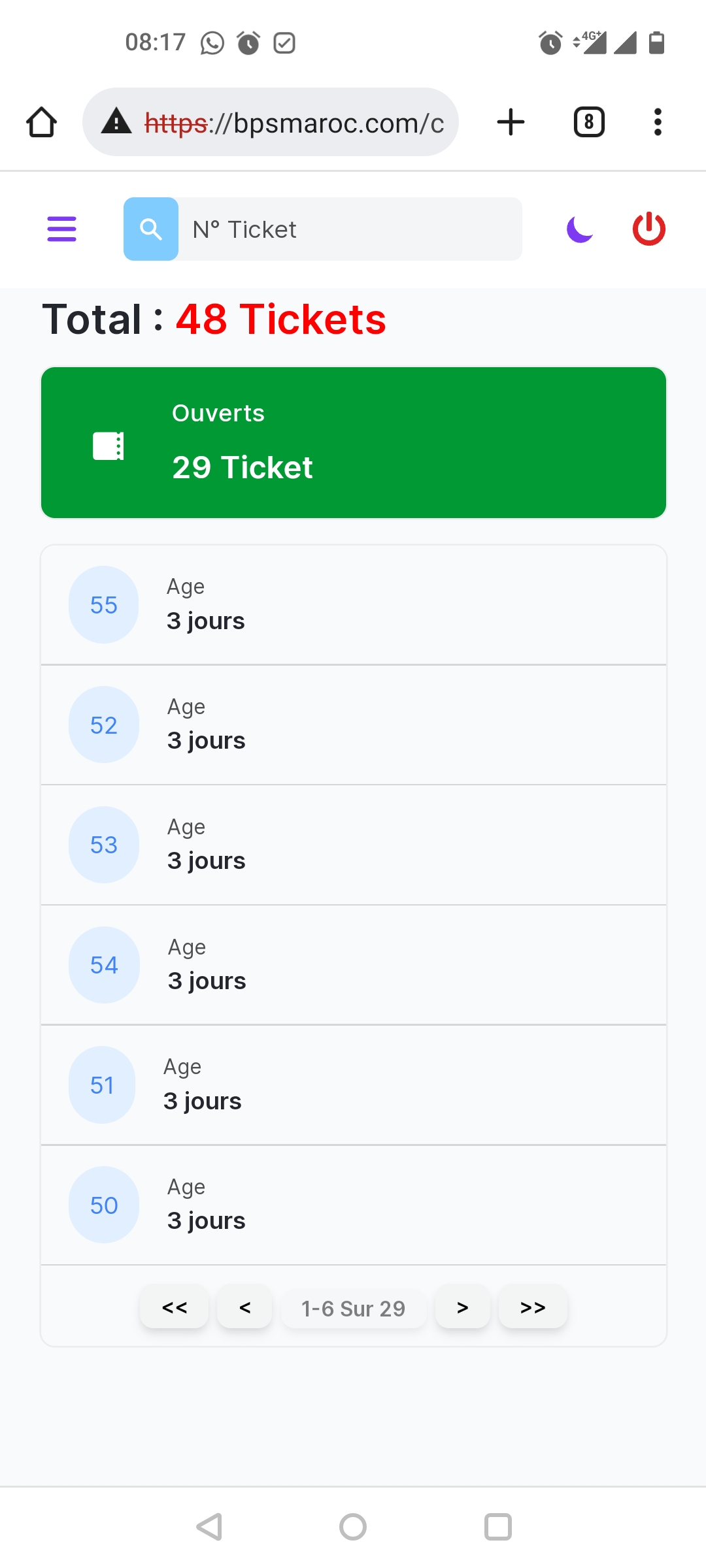Tap the Android back navigation button

pyautogui.click(x=209, y=1527)
